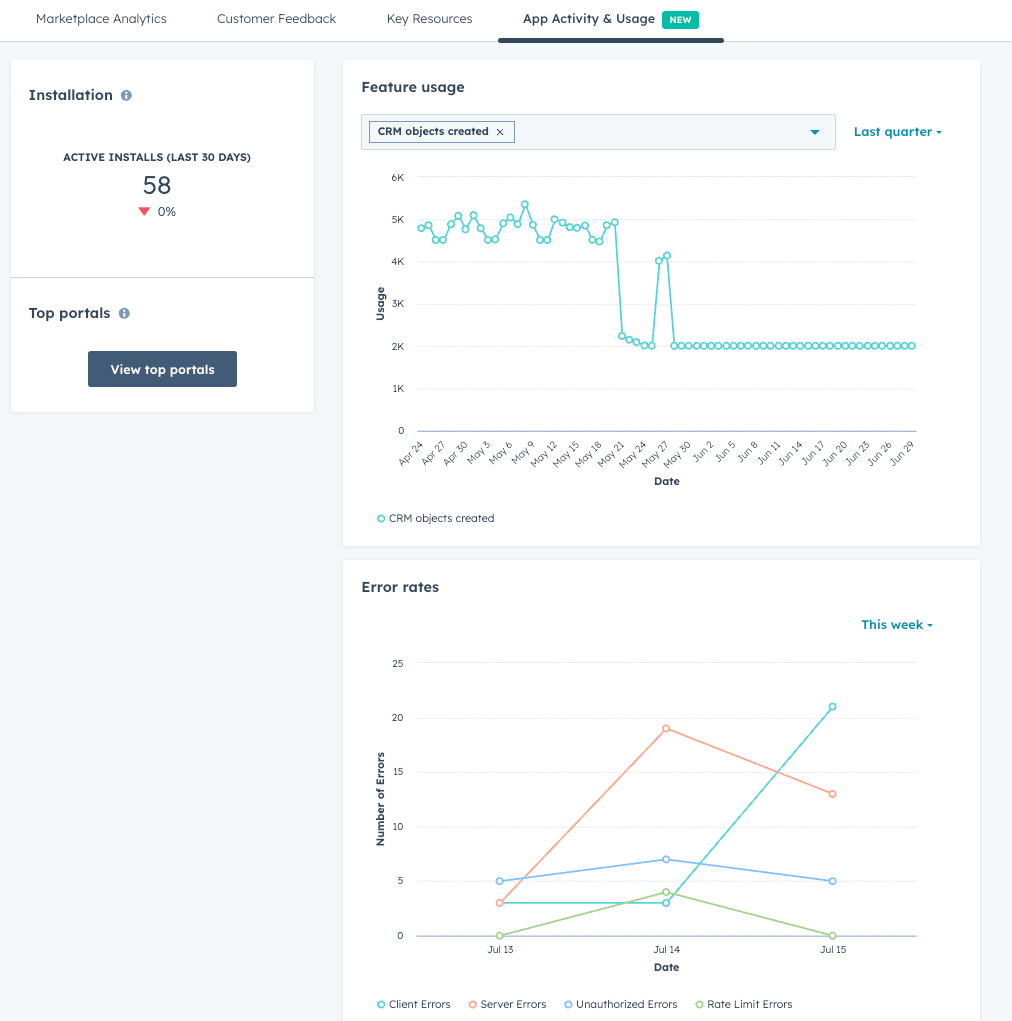Image resolution: width=1012 pixels, height=1021 pixels.
Task: Switch to the Marketplace Analytics tab
Action: [x=101, y=19]
